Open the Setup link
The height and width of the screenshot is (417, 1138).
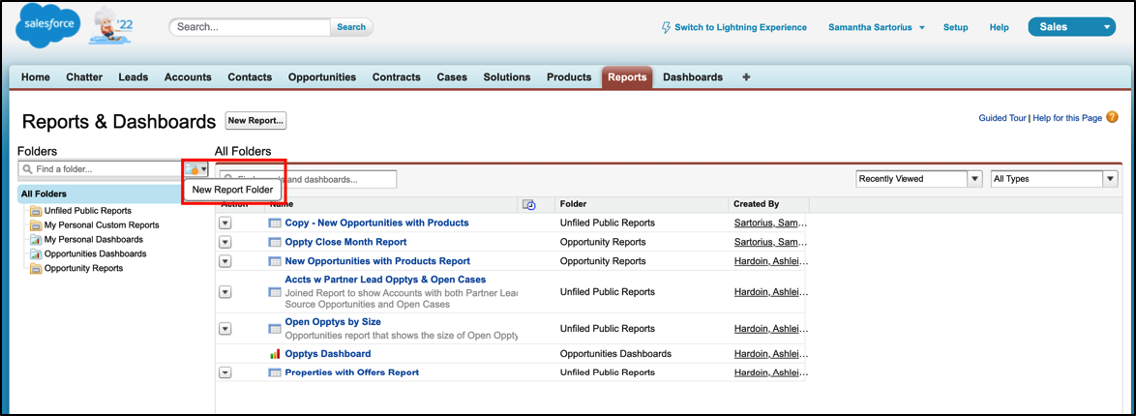coord(955,28)
